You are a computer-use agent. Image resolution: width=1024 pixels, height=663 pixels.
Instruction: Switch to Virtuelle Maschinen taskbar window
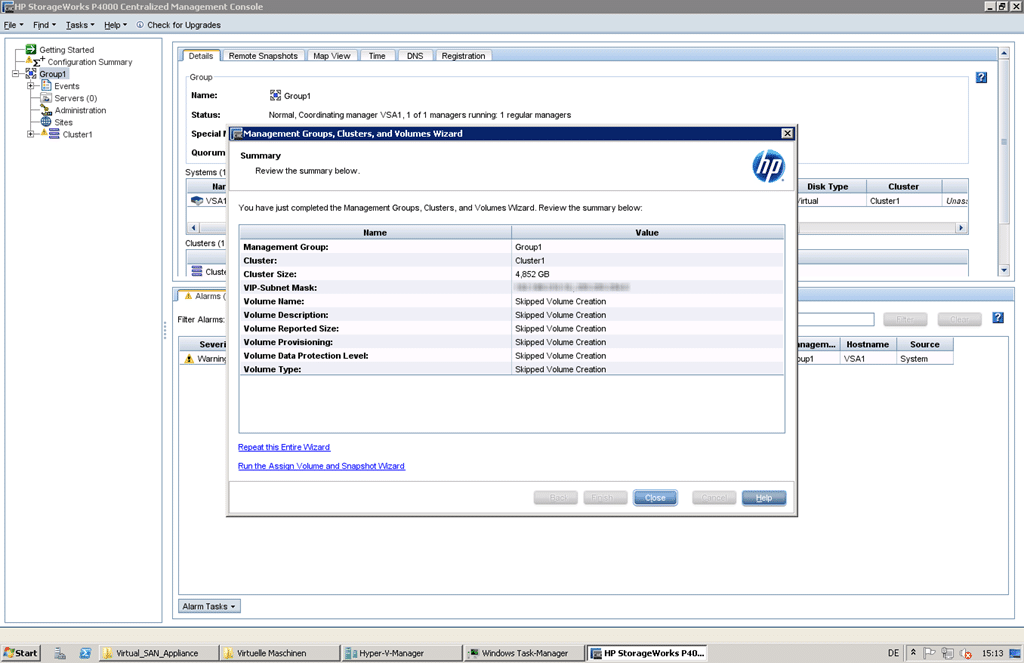pyautogui.click(x=280, y=653)
